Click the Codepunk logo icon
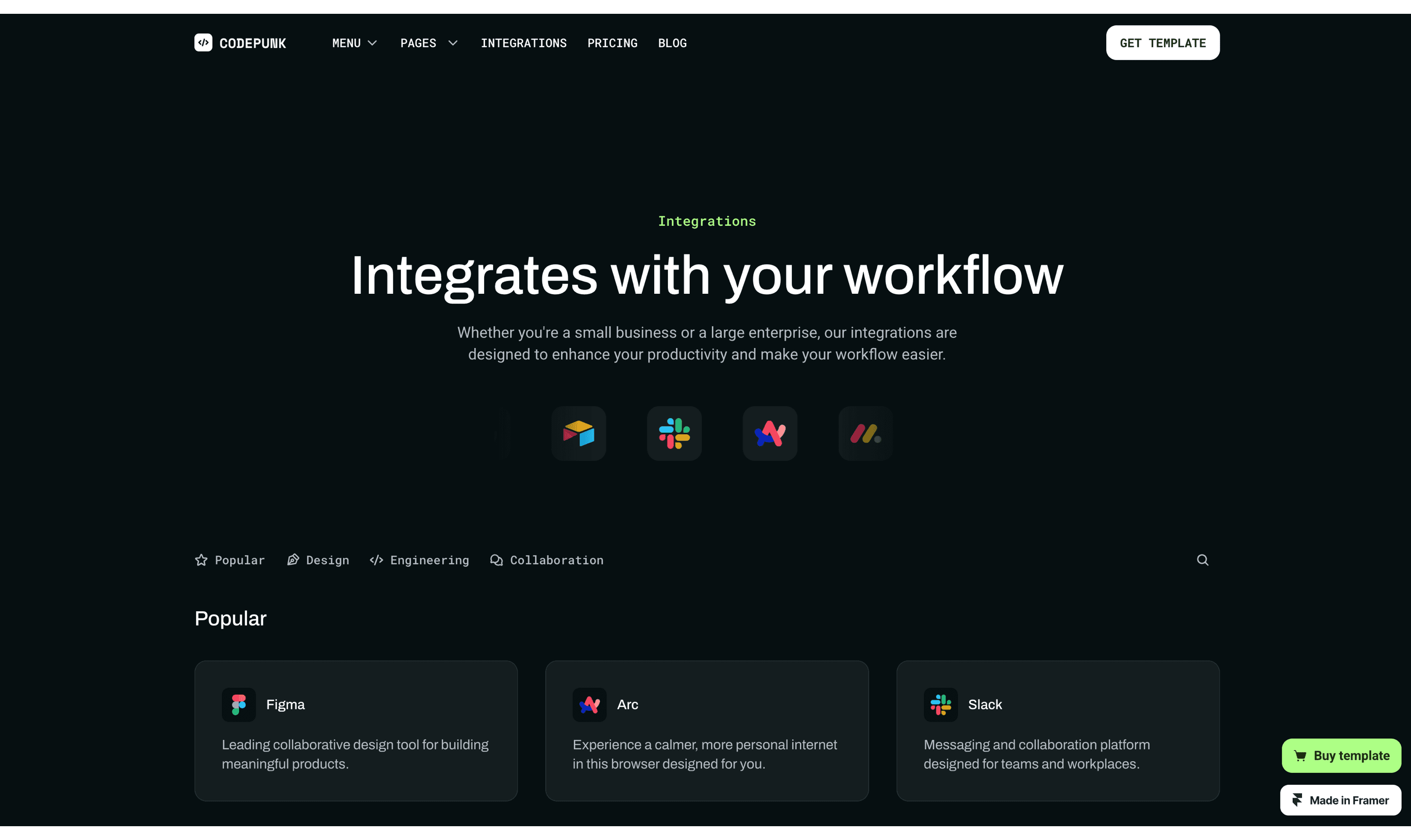Viewport: 1411px width, 840px height. 203,42
